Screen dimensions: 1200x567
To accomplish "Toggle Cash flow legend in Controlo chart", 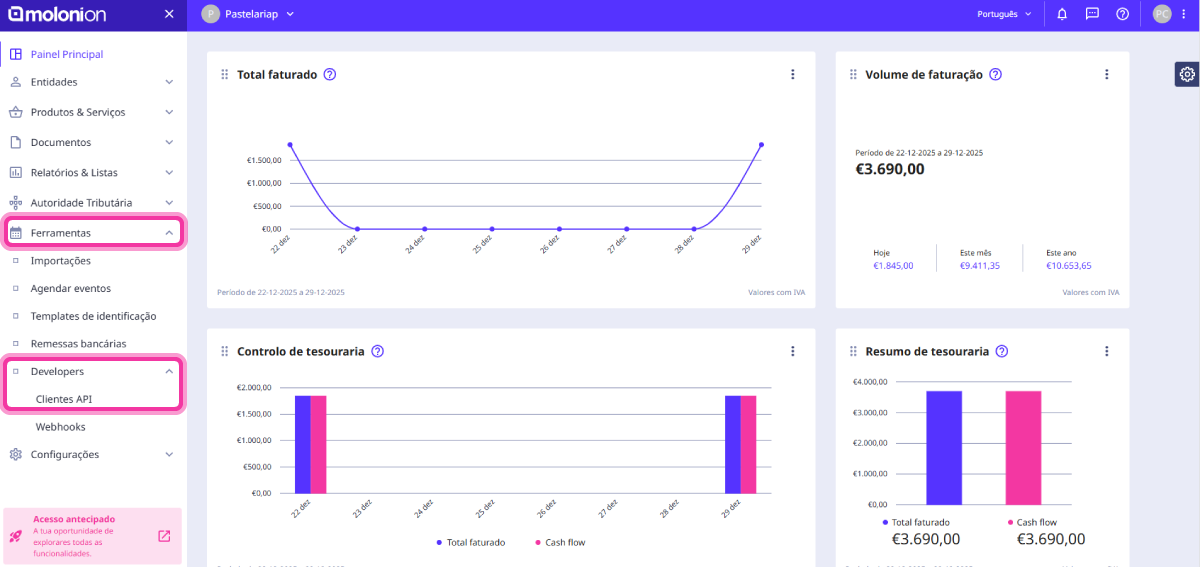I will tap(560, 542).
